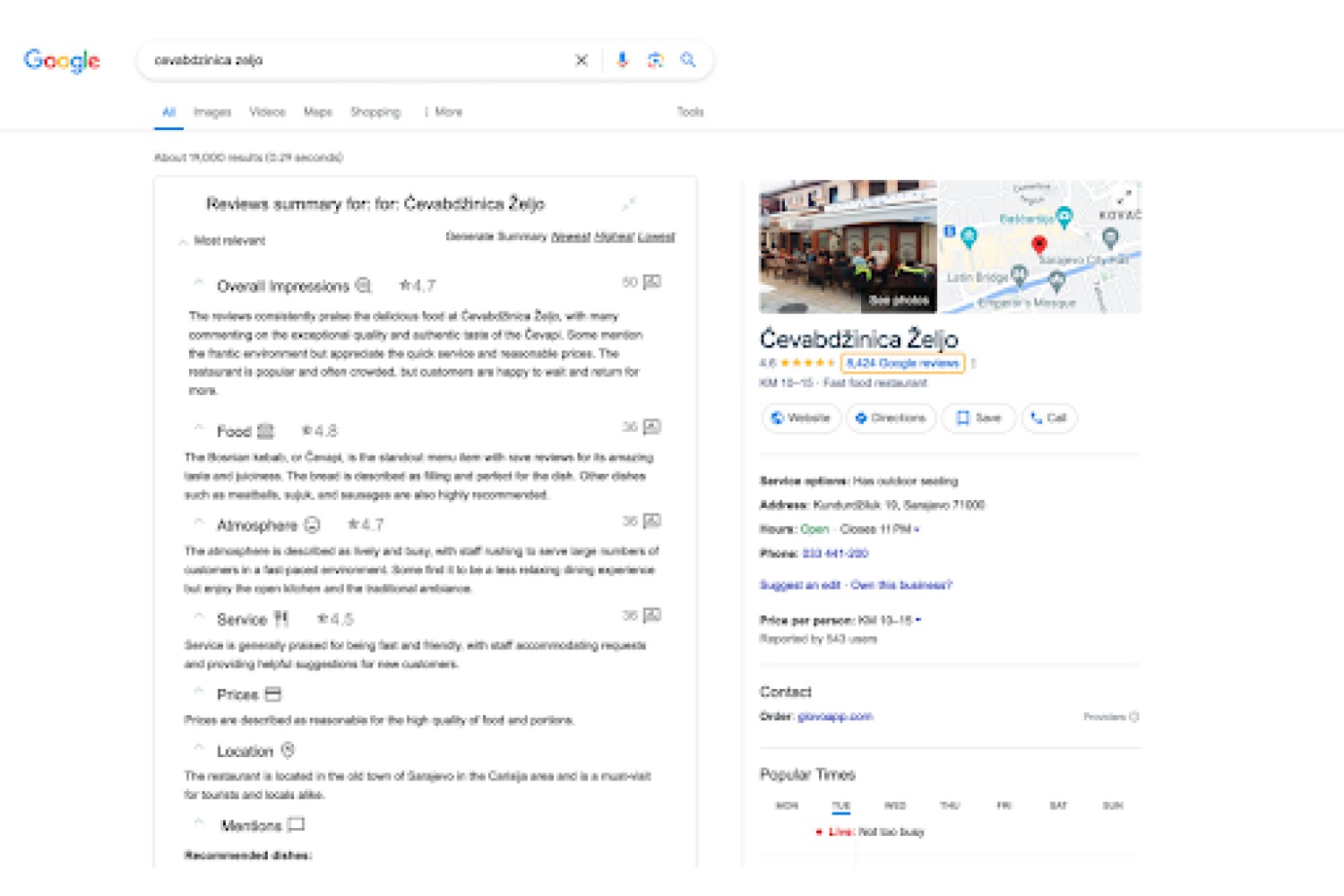Click the Atmosphere smiley icon
The image size is (1344, 896).
(x=312, y=524)
